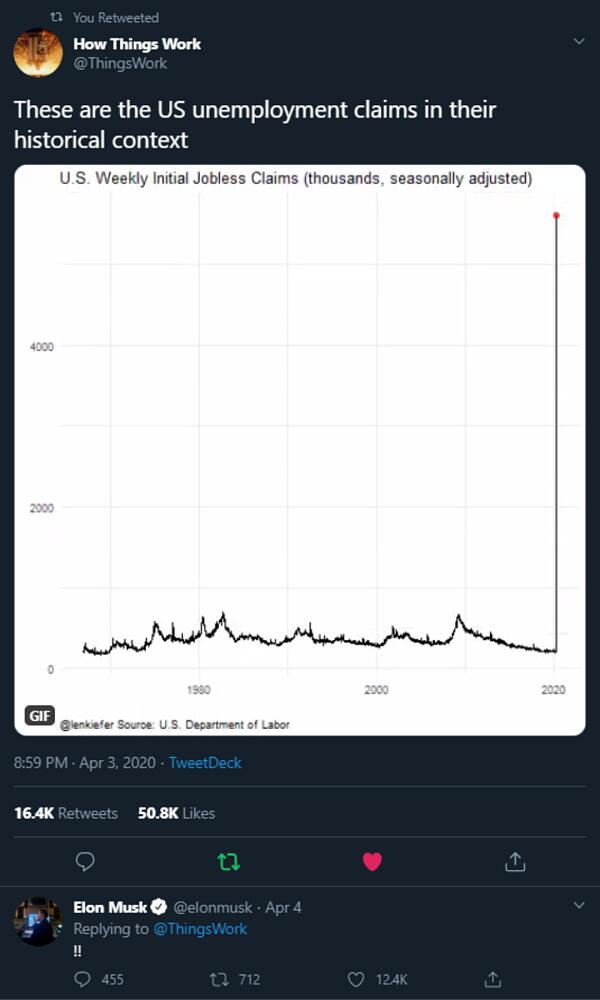The image size is (600, 1000).
Task: Click the reply icon under main tweet
Action: click(86, 861)
